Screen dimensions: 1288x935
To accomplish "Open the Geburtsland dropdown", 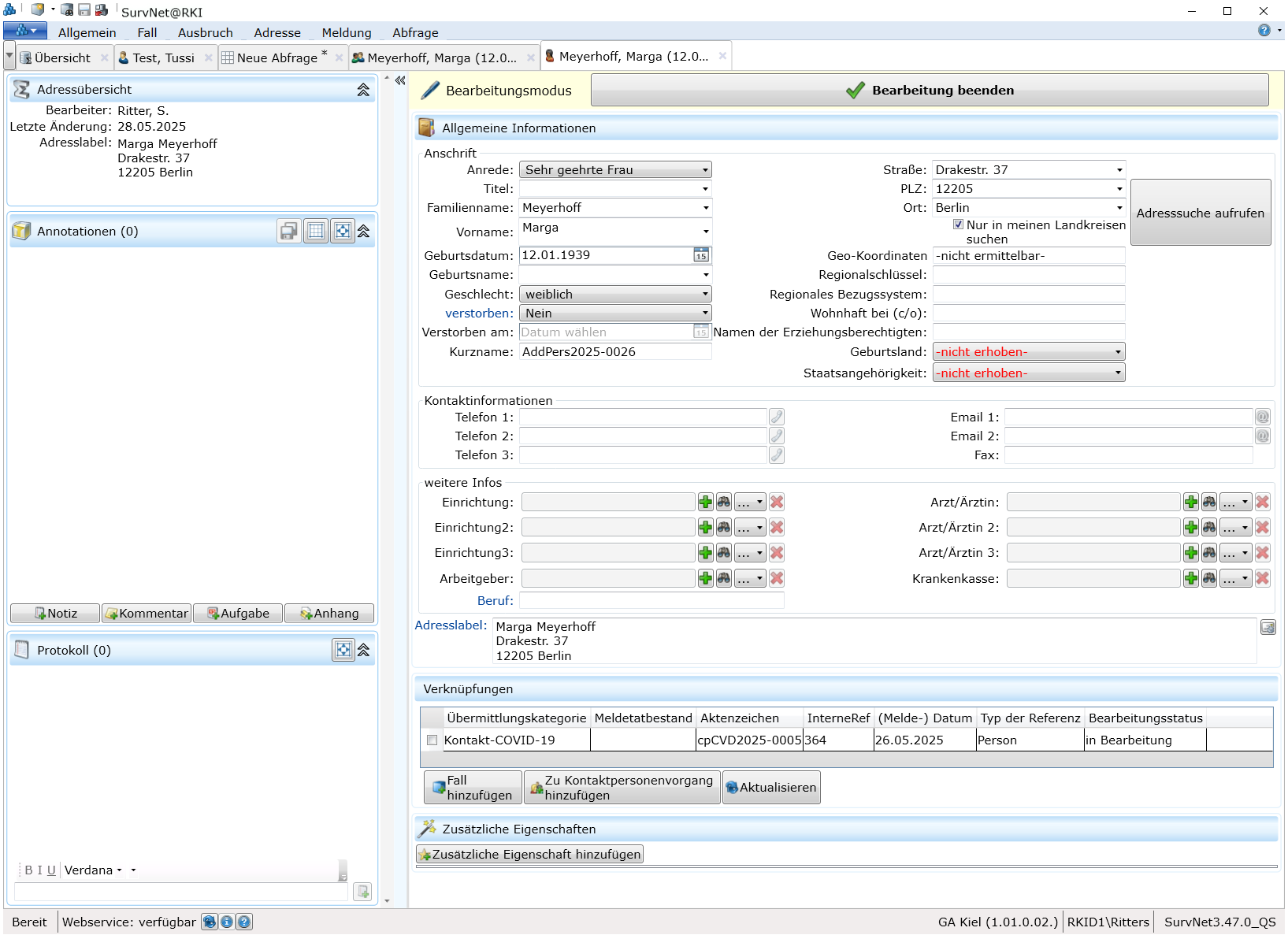I will click(1028, 352).
